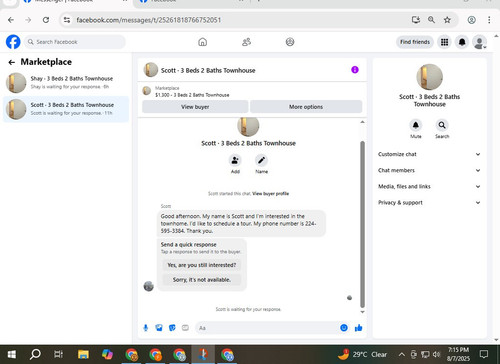Screen dimensions: 500x364
Task: Open the Groups icon in top navigation
Action: pyautogui.click(x=290, y=42)
